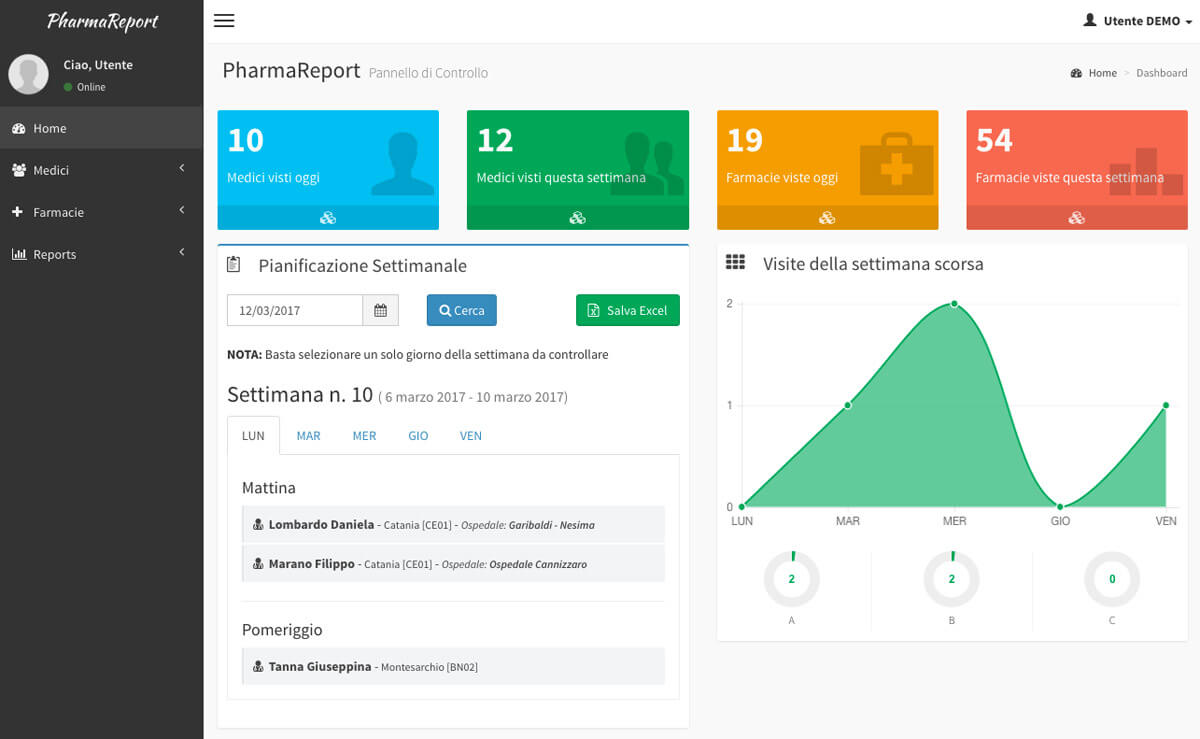Expand the Medici sidebar submenu
This screenshot has height=739, width=1200.
(100, 170)
